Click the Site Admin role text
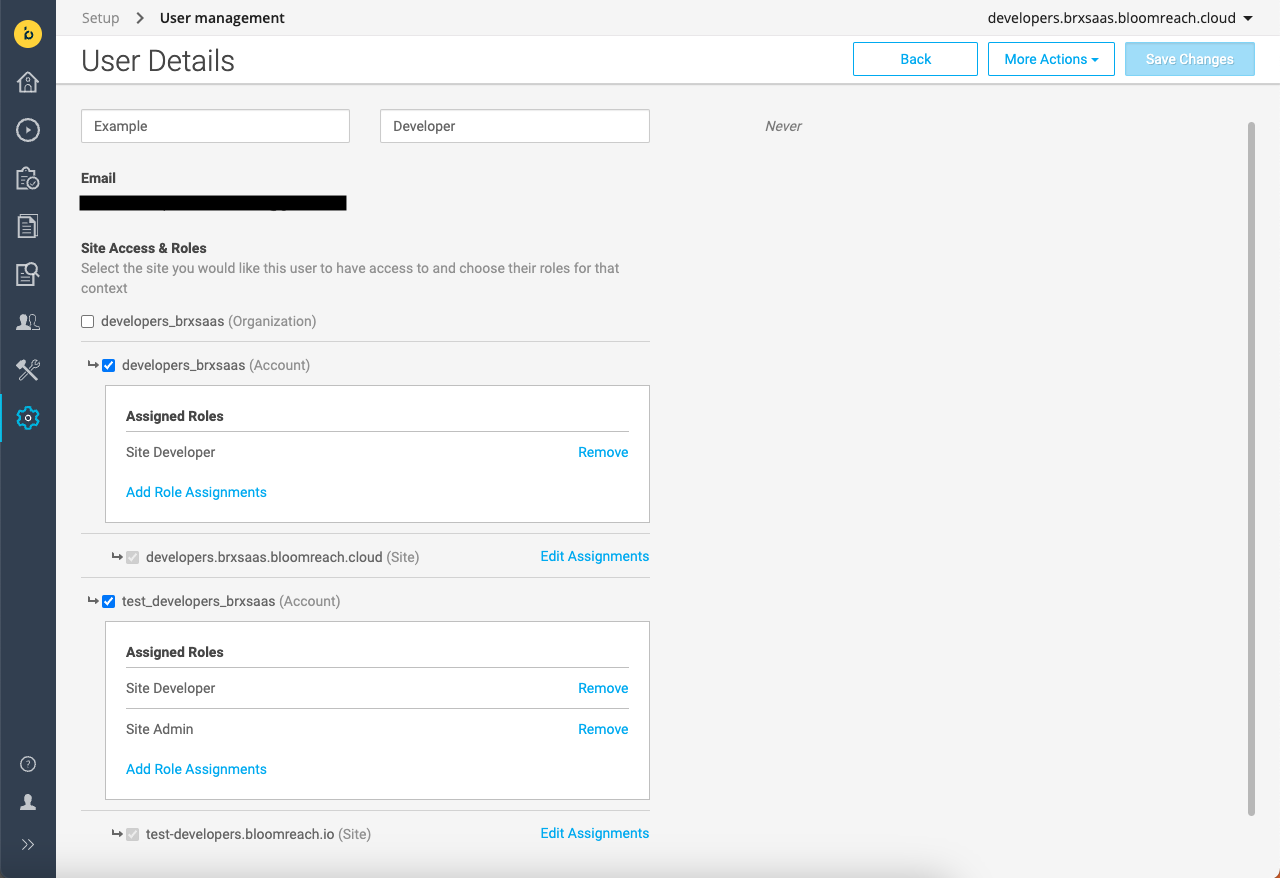Viewport: 1280px width, 878px height. (x=160, y=729)
